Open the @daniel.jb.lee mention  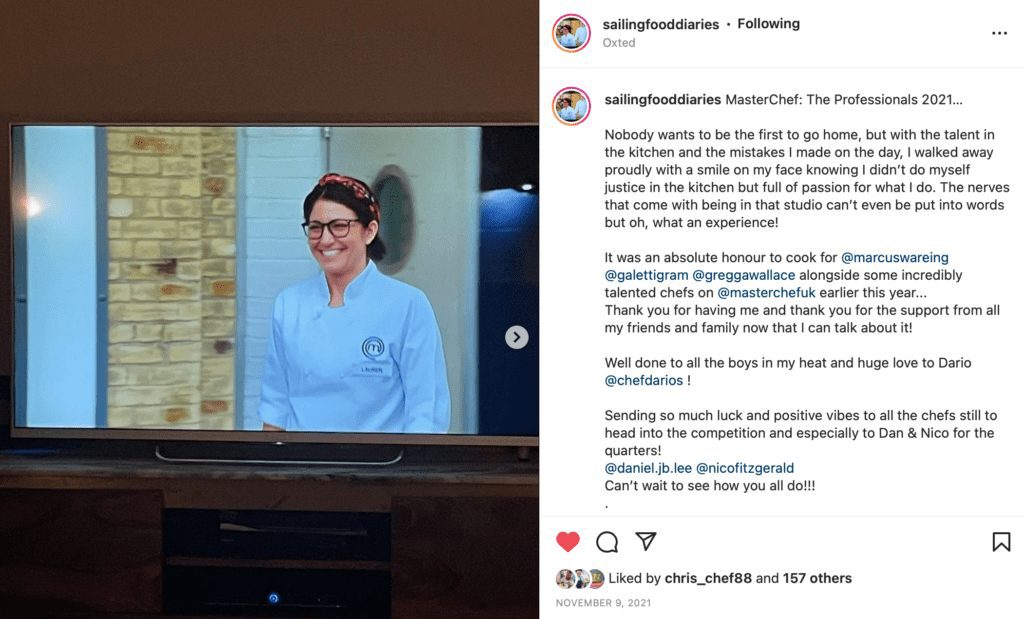(648, 468)
